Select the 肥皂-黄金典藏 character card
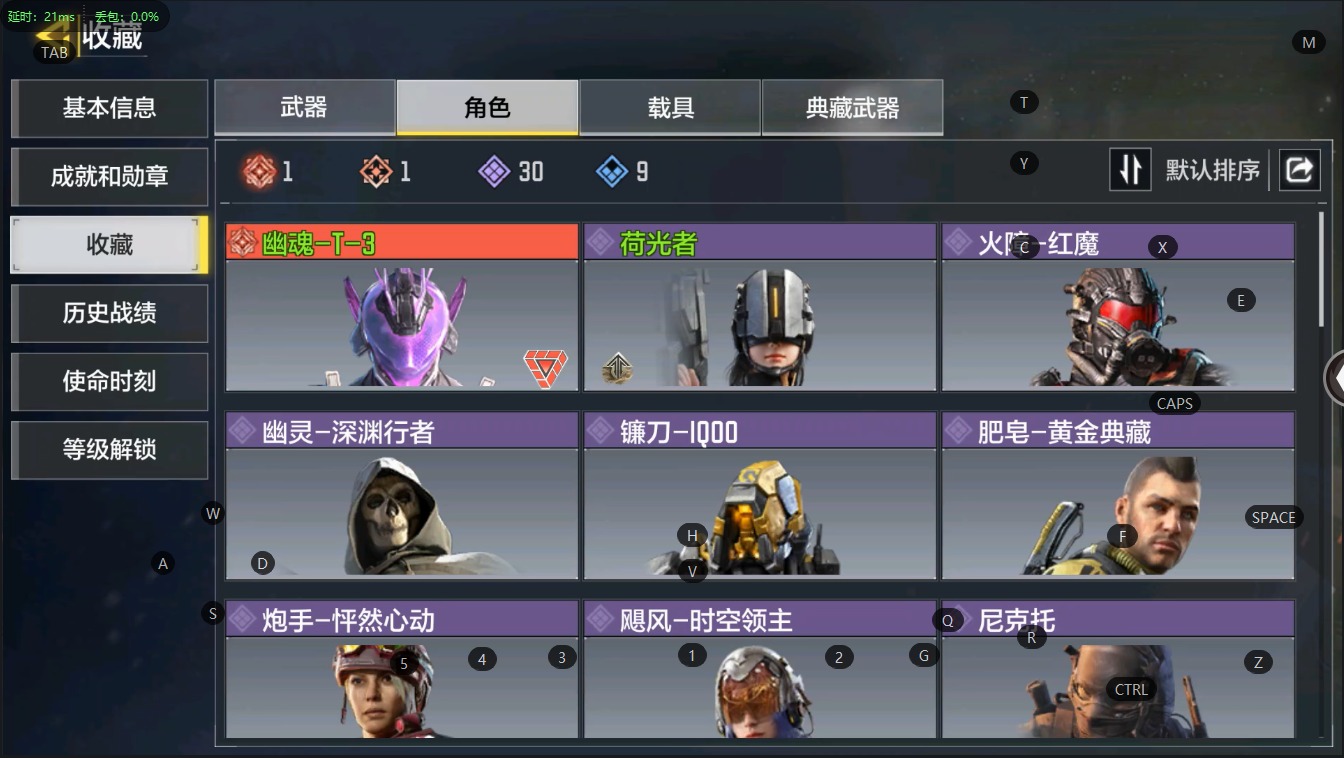The height and width of the screenshot is (758, 1344). [x=1118, y=496]
